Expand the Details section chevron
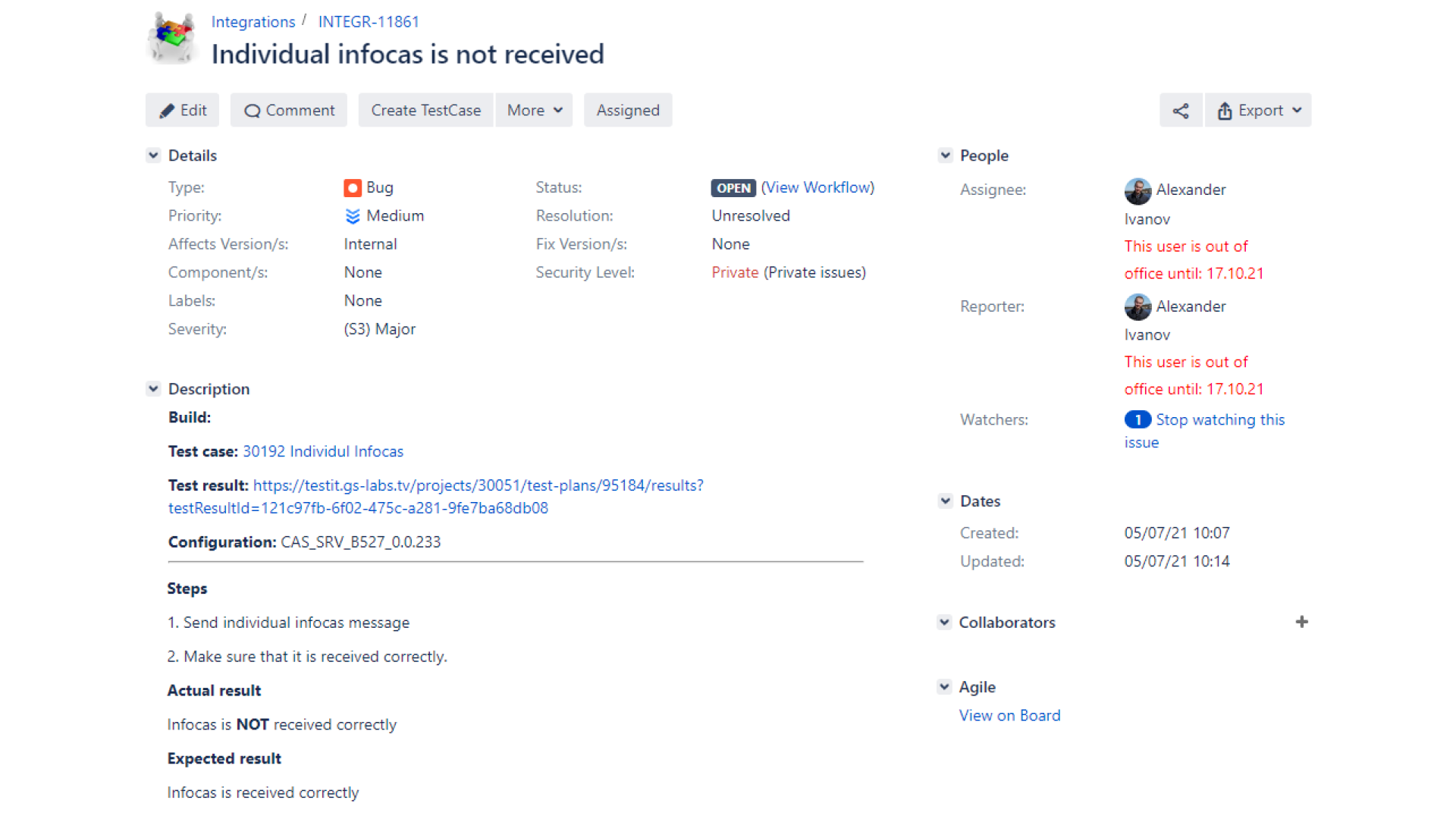The image size is (1456, 819). [x=153, y=155]
